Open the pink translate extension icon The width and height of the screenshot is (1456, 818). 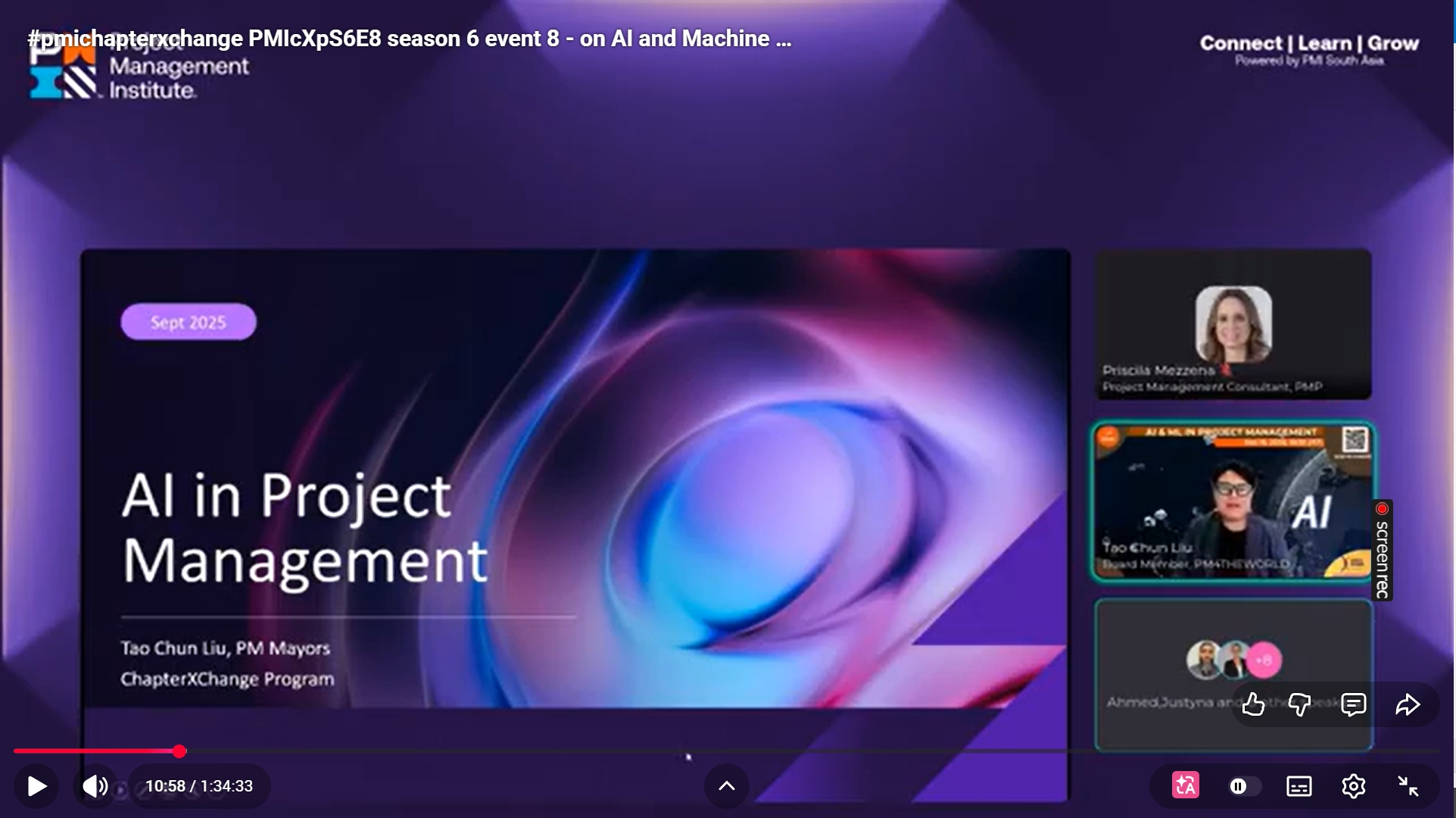1186,786
